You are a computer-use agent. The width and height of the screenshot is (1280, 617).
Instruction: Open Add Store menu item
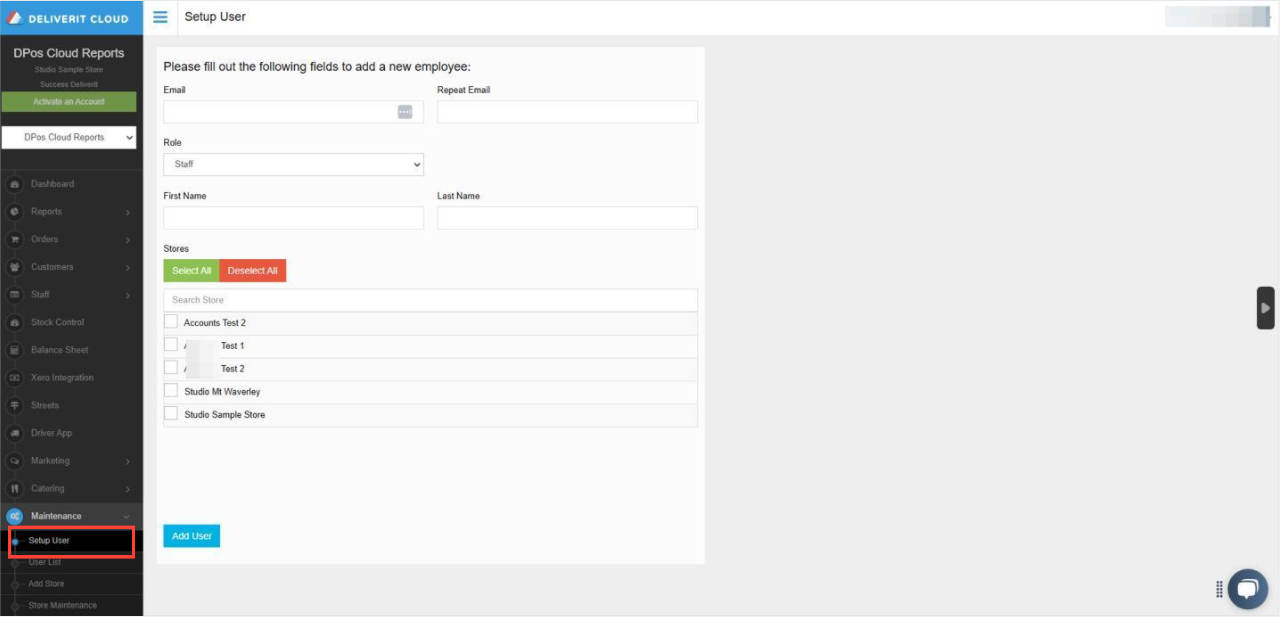[x=46, y=584]
